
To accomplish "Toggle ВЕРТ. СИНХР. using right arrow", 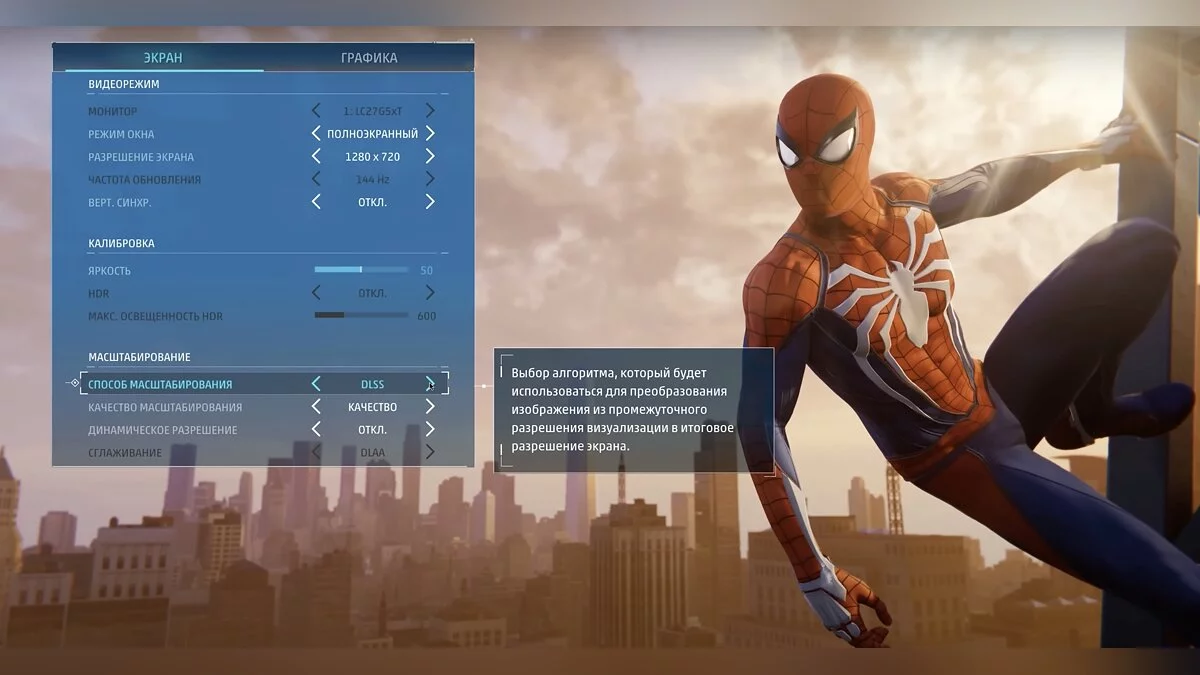I will (x=430, y=202).
